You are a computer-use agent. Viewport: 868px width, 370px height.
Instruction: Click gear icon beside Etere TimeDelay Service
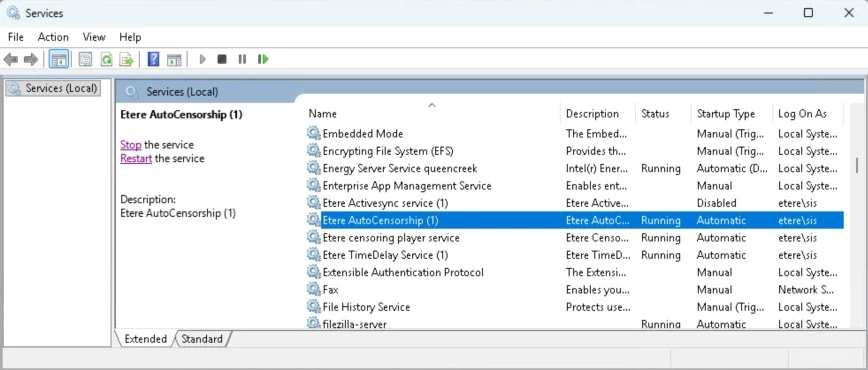[x=314, y=255]
